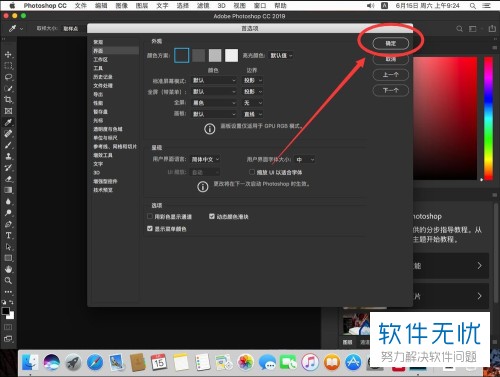Screen dimensions: 500x377
Task: Select the Zoom tool
Action: point(9,280)
